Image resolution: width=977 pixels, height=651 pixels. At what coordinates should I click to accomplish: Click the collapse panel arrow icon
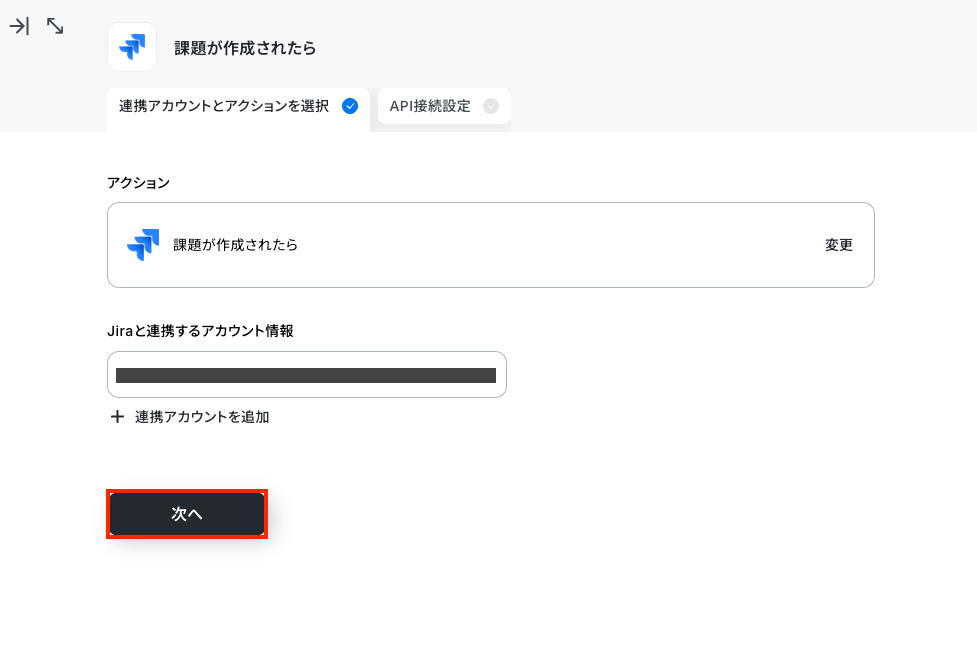point(19,26)
